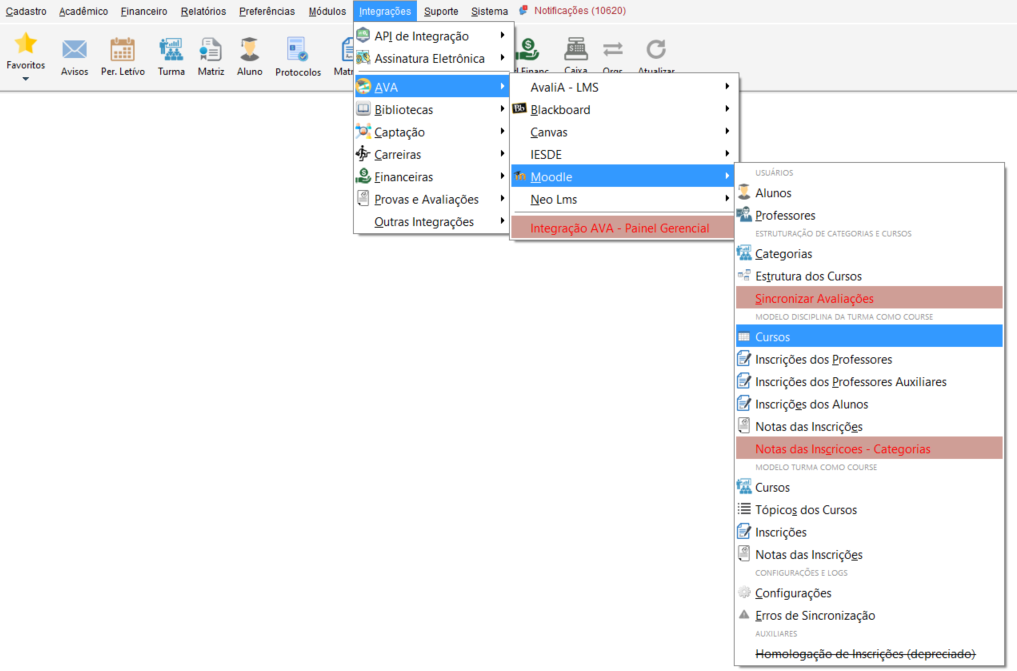Select the highlighted Moodle menu item
The height and width of the screenshot is (671, 1017).
point(623,176)
